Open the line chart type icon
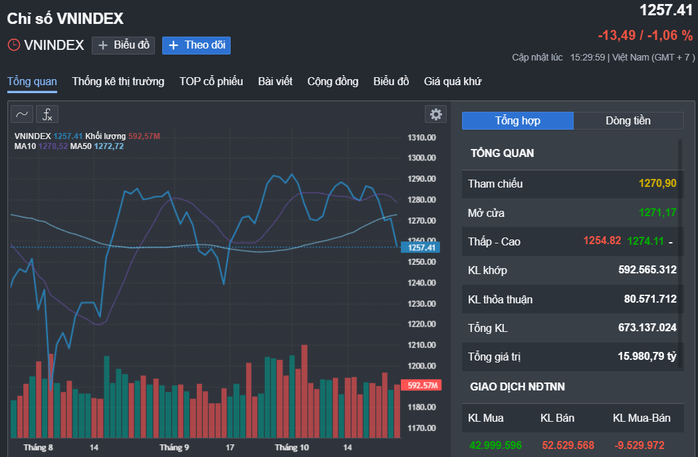 coord(22,114)
